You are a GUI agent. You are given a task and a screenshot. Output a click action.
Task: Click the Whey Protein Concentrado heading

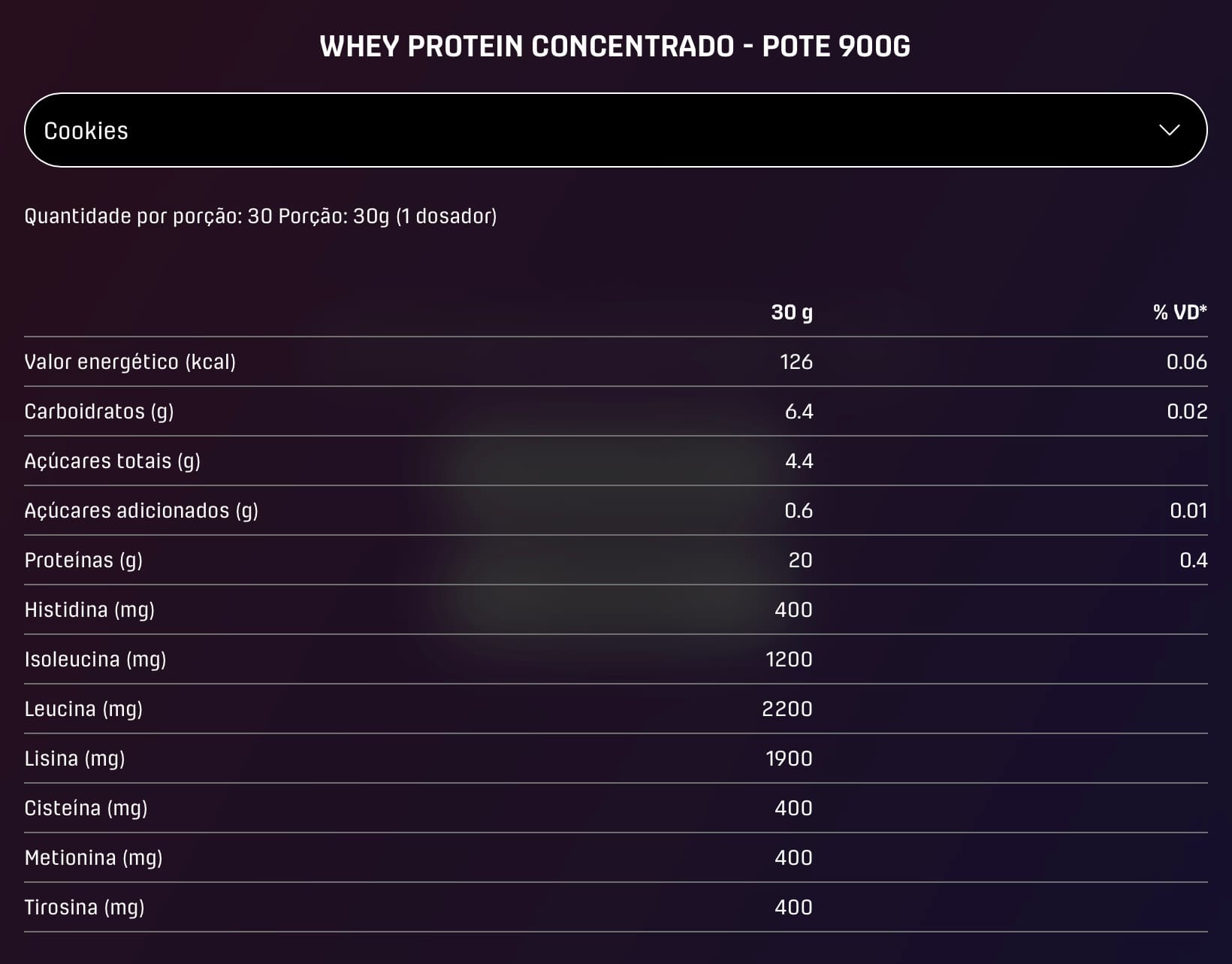pyautogui.click(x=614, y=47)
